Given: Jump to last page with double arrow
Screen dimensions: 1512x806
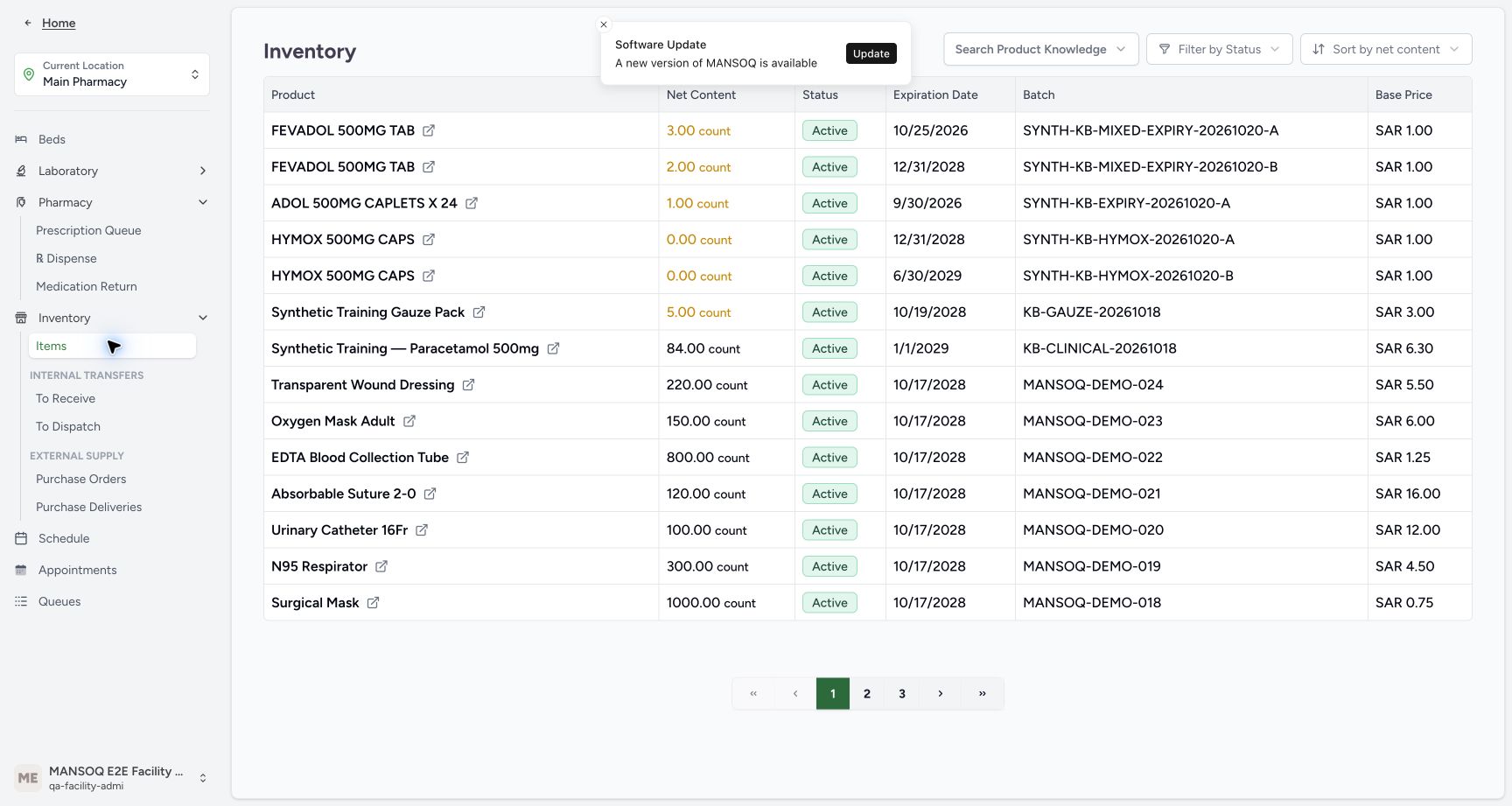Looking at the screenshot, I should point(983,693).
